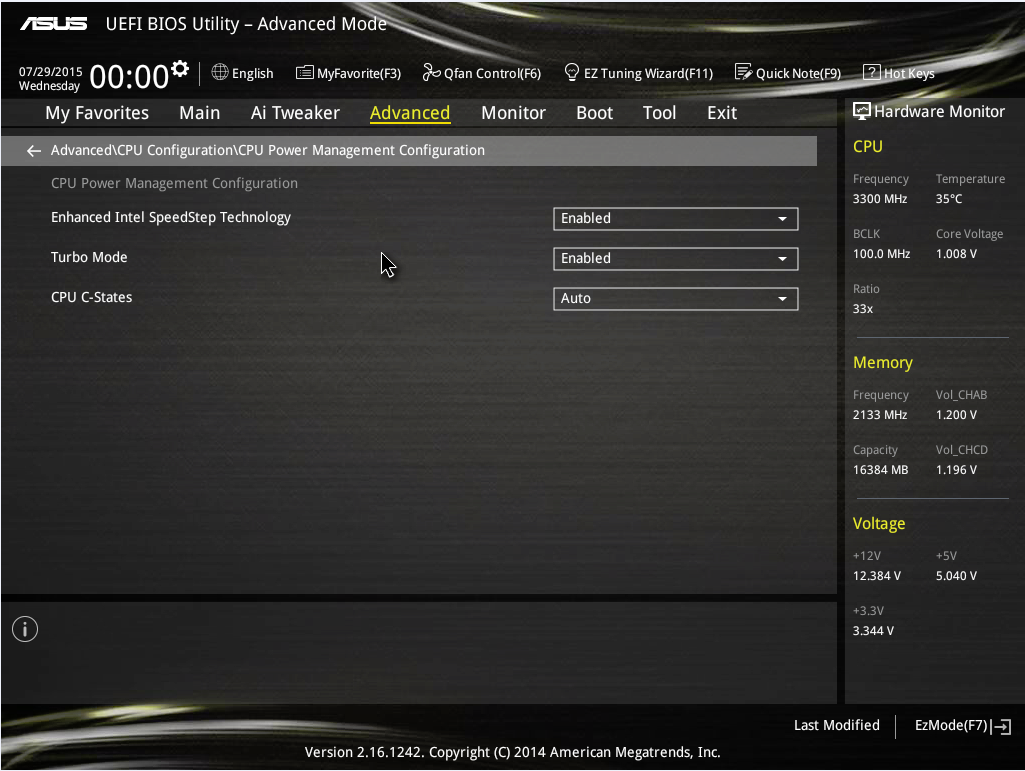Click the arrow of the SpeedStep dropdown

pyautogui.click(x=782, y=219)
